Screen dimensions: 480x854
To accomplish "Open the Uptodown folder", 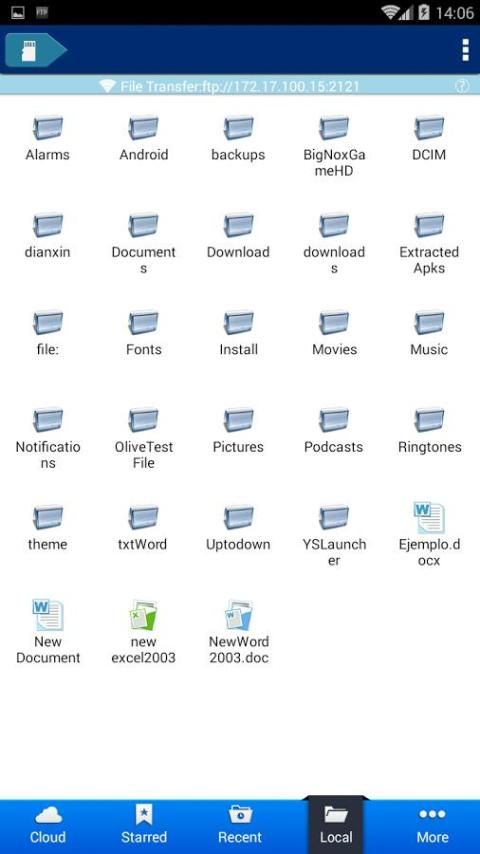I will (x=238, y=528).
